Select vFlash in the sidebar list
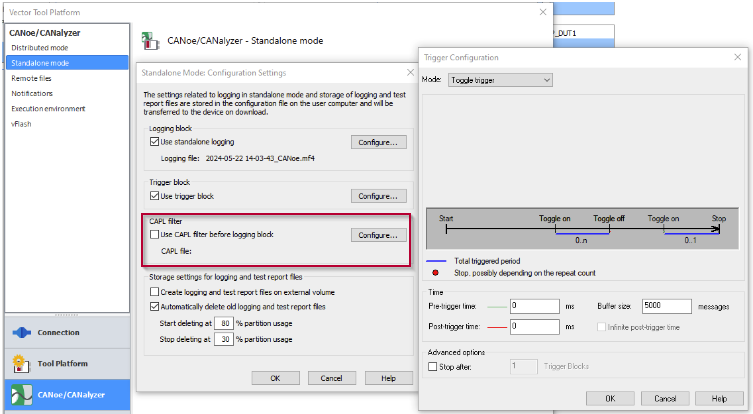753x414 pixels. (x=22, y=124)
